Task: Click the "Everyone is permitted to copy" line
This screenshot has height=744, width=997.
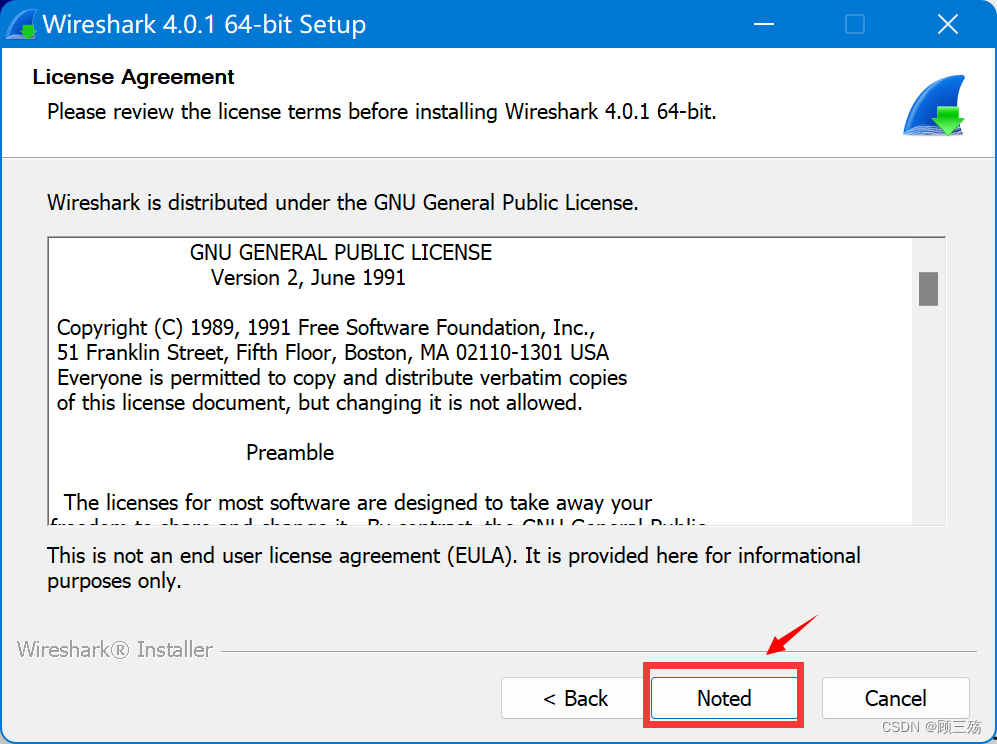Action: tap(342, 378)
